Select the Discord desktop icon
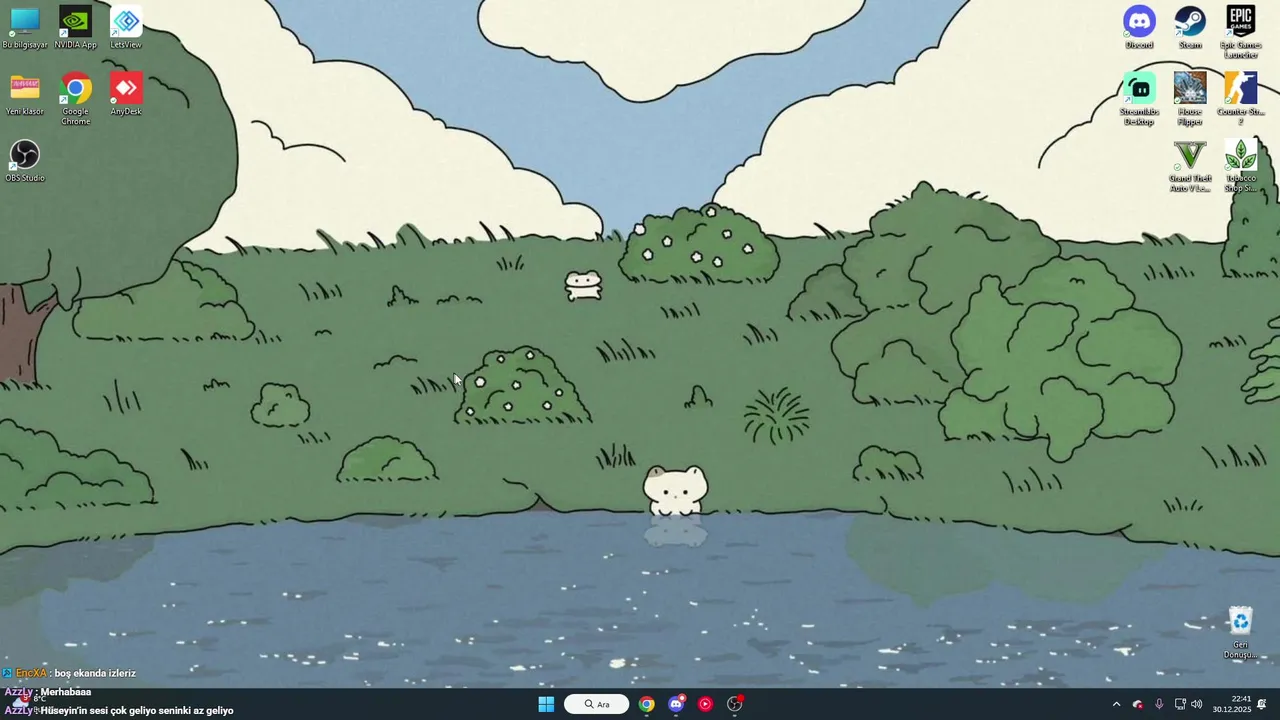Screen dimensions: 1280x720 (1139, 27)
